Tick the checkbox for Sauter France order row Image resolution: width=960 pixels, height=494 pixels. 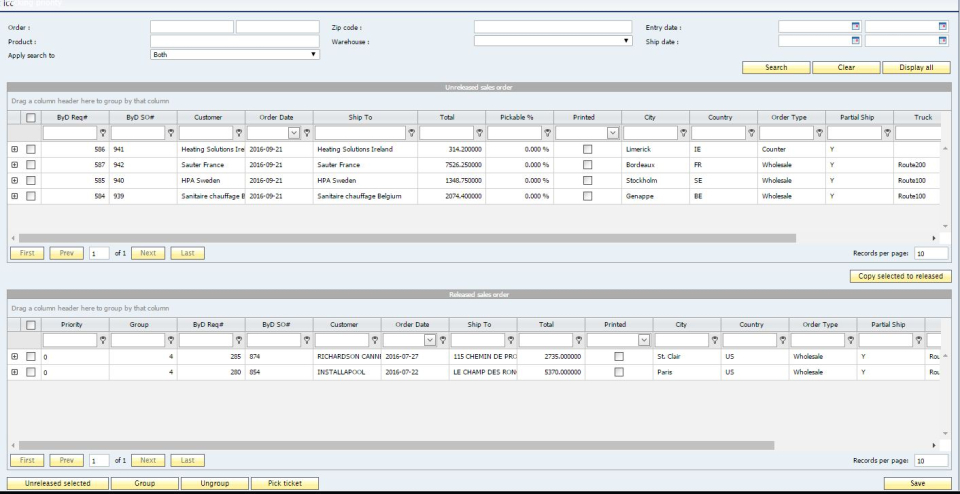(31, 165)
